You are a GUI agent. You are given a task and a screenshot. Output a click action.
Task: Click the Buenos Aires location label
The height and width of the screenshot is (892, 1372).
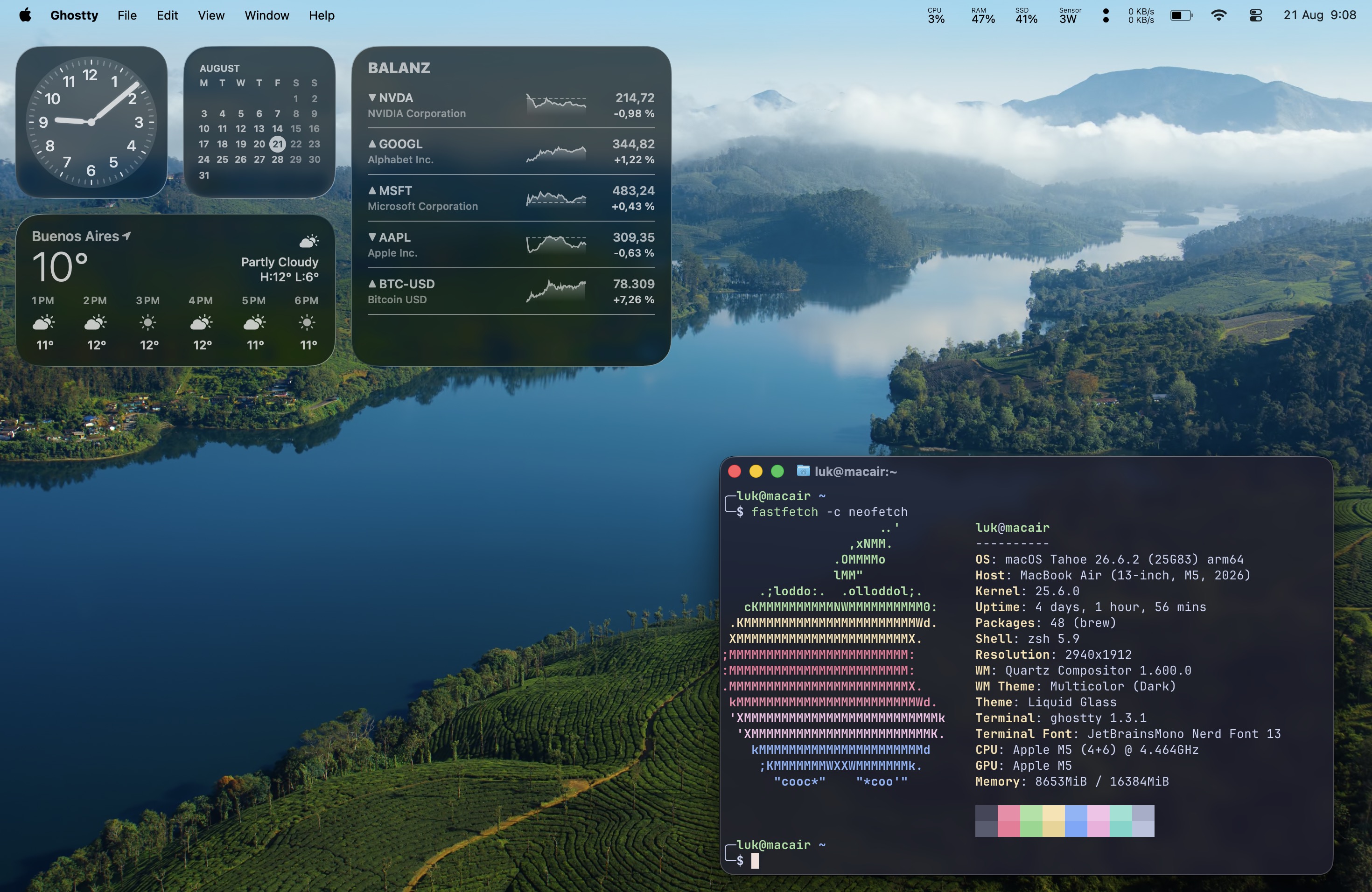76,236
